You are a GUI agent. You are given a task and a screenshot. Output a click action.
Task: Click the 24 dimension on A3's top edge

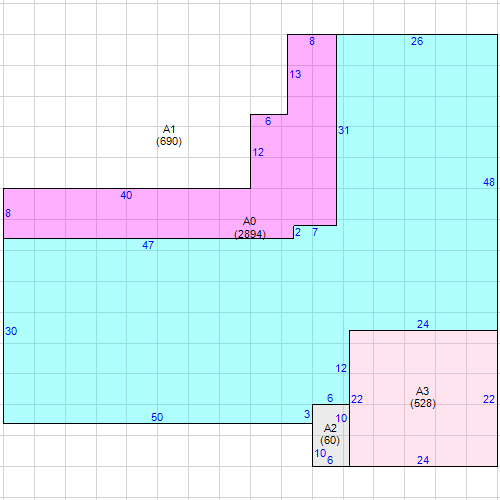[423, 324]
